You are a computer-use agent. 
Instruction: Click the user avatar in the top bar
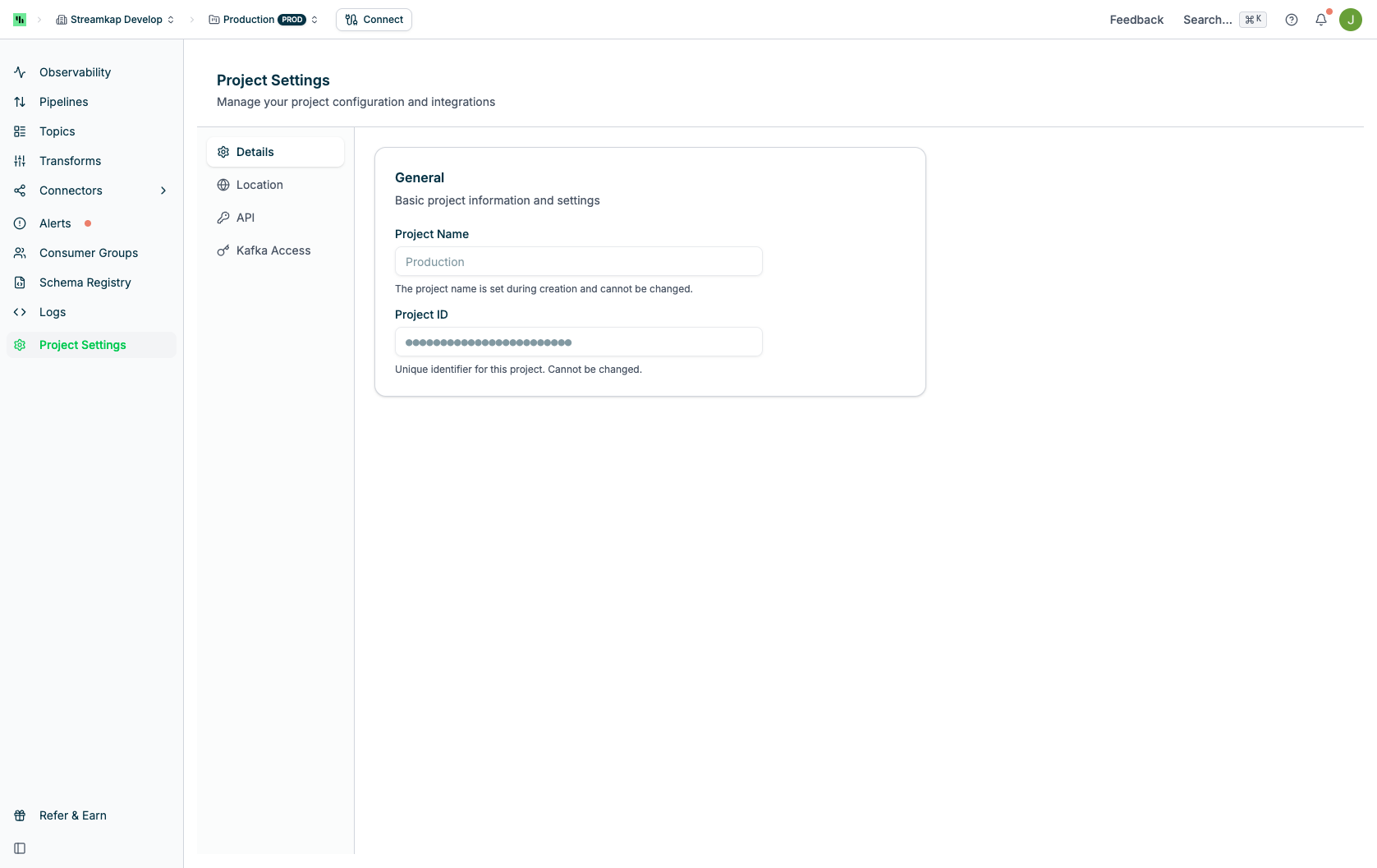coord(1351,19)
